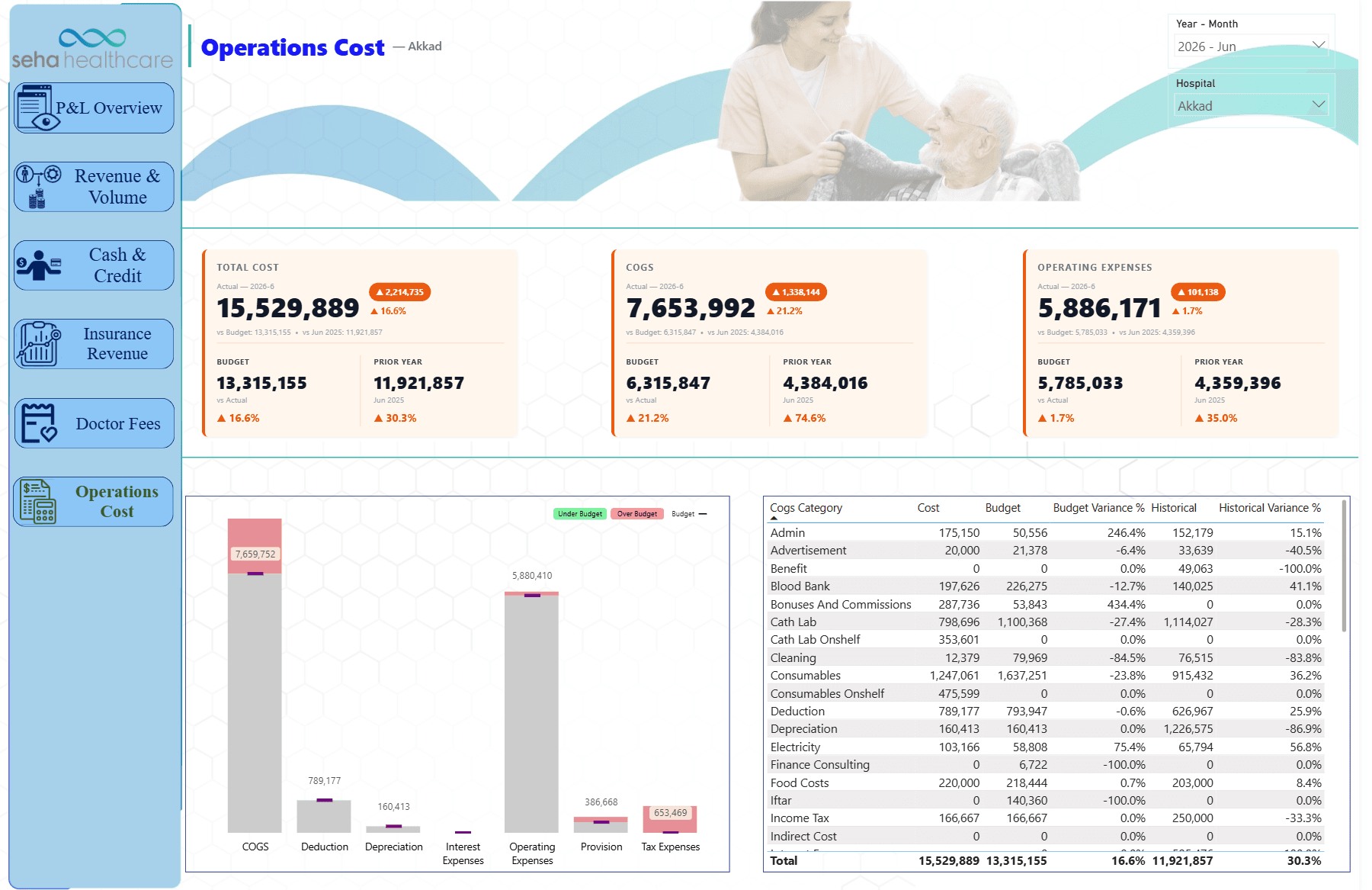This screenshot has width=1372, height=890.
Task: Click the Budget line legend item
Action: point(689,514)
